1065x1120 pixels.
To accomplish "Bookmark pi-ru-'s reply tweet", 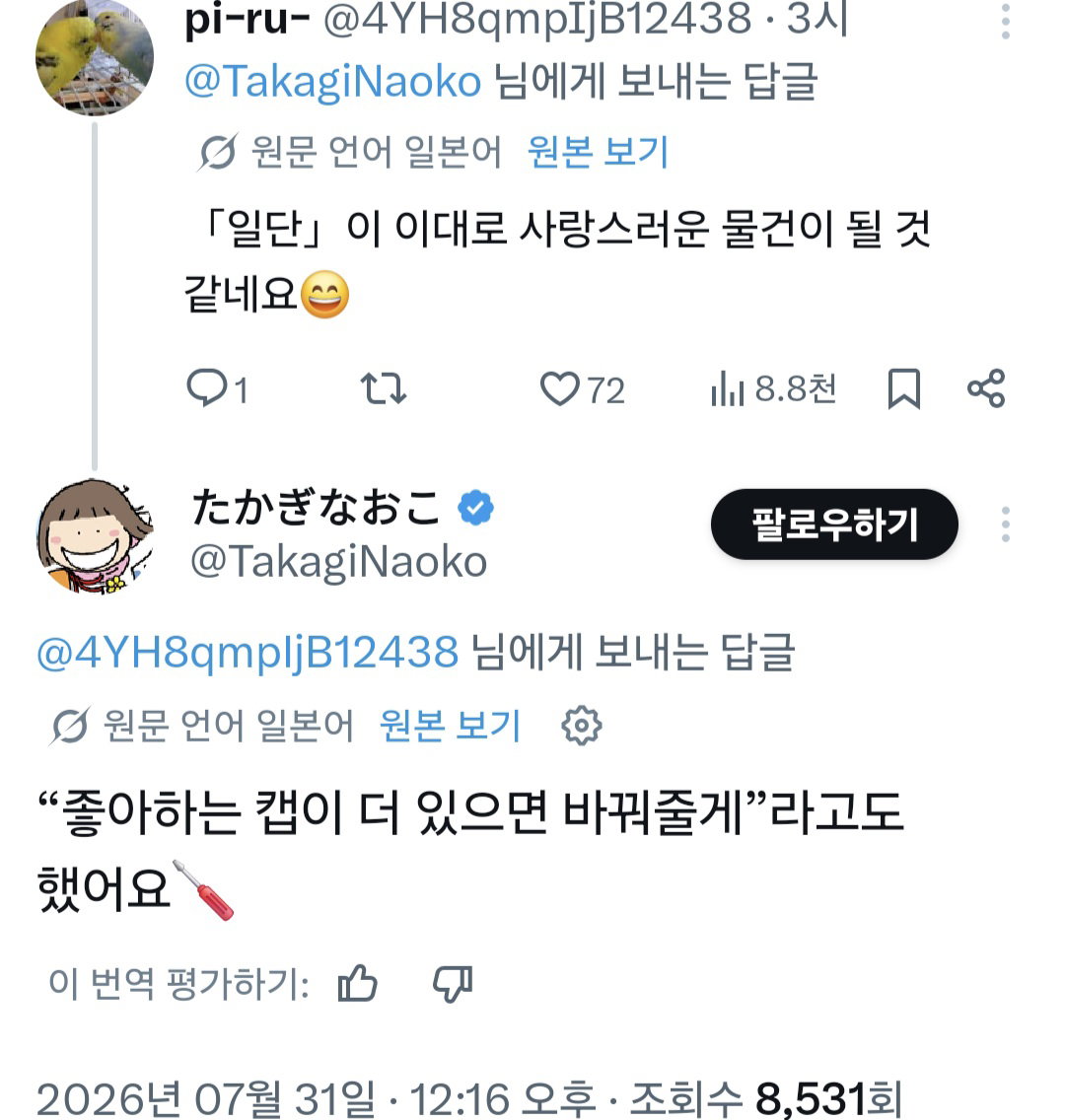I will click(903, 389).
